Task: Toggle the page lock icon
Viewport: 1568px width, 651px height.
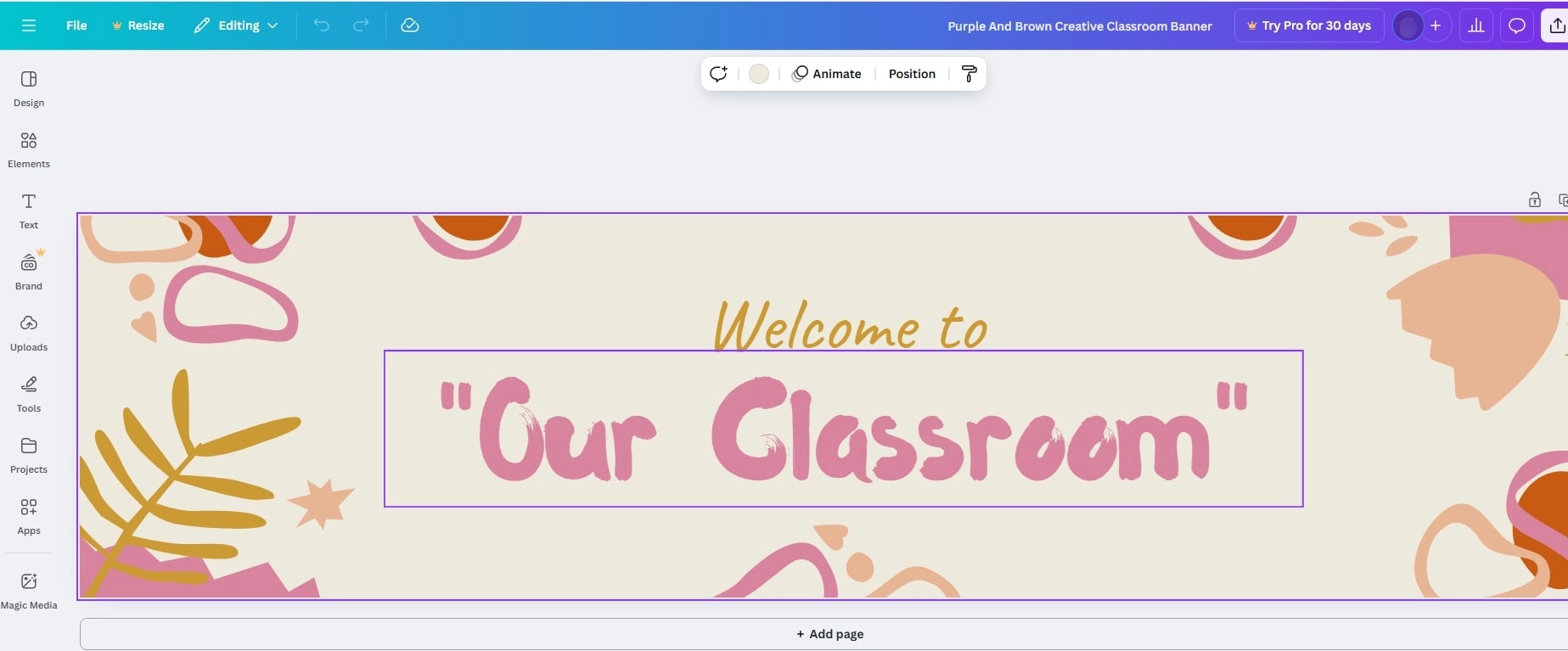Action: click(x=1535, y=200)
